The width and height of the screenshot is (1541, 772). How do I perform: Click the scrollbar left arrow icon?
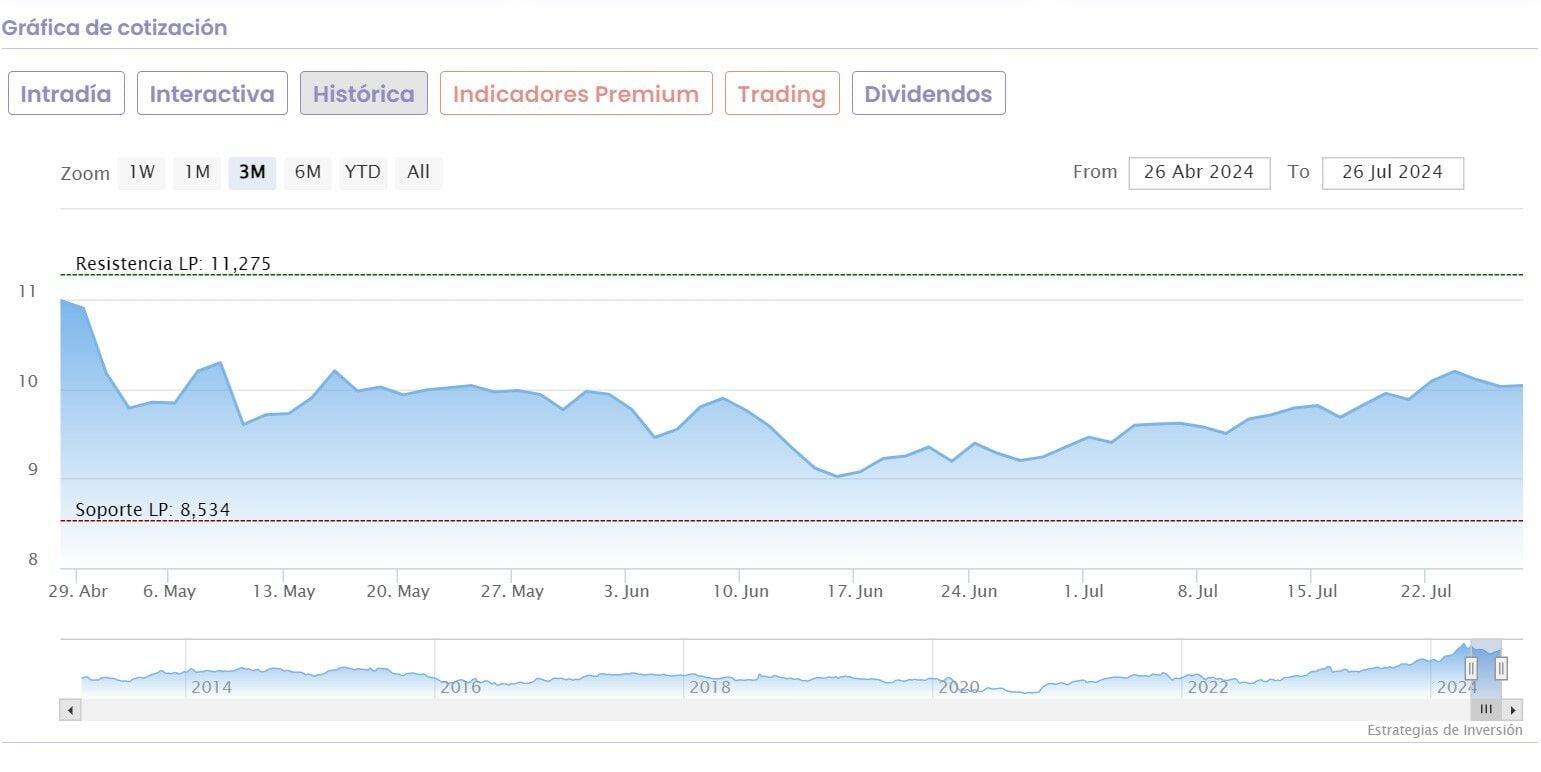(70, 710)
